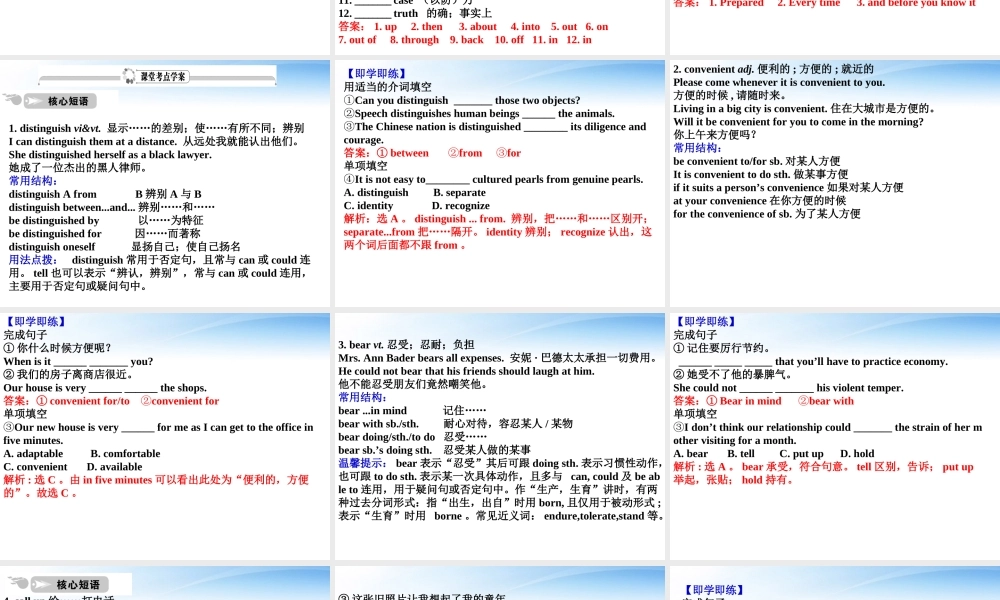
Task: Click the blue label '用法点拨:'
Action: (x=33, y=260)
